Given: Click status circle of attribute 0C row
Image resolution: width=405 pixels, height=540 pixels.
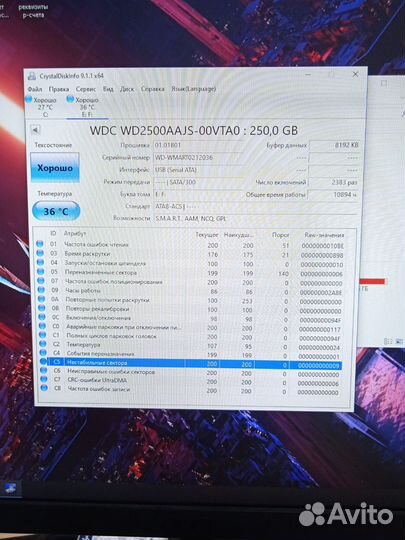Looking at the screenshot, I should click(x=42, y=317).
